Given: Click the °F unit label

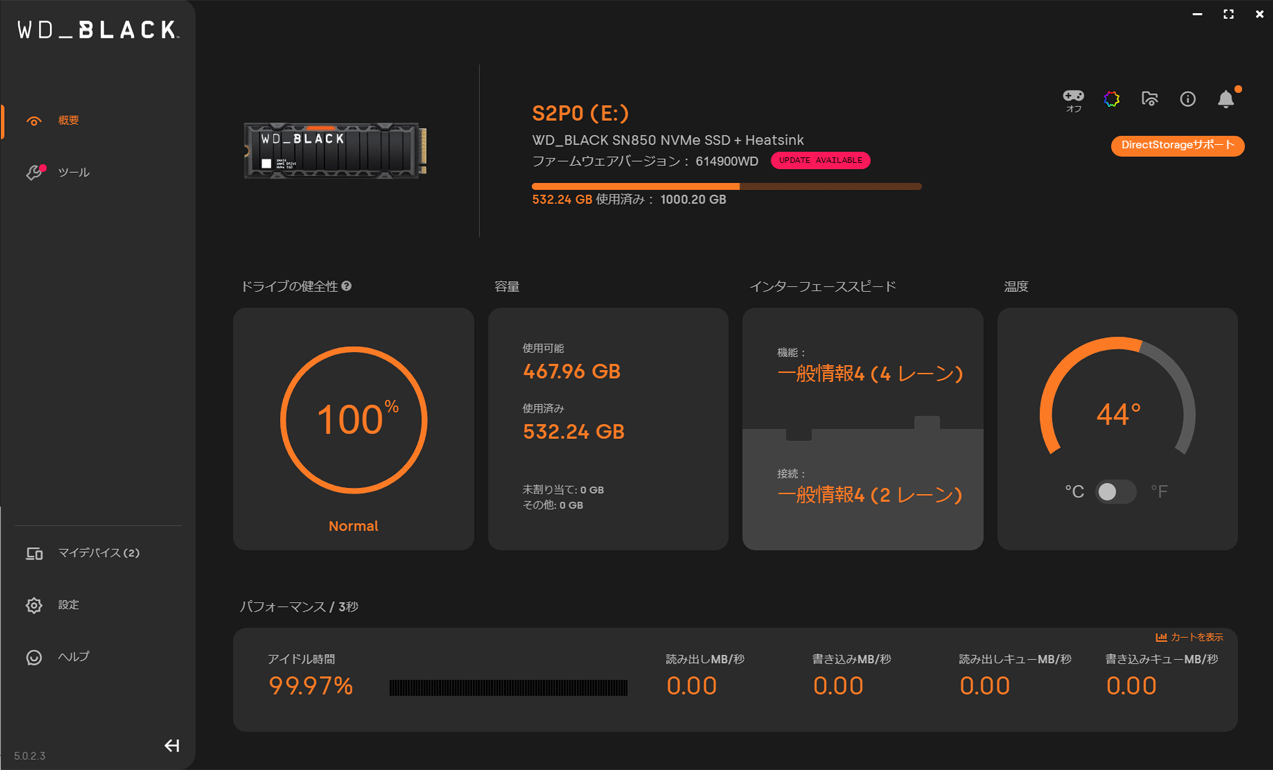Looking at the screenshot, I should (x=1159, y=492).
